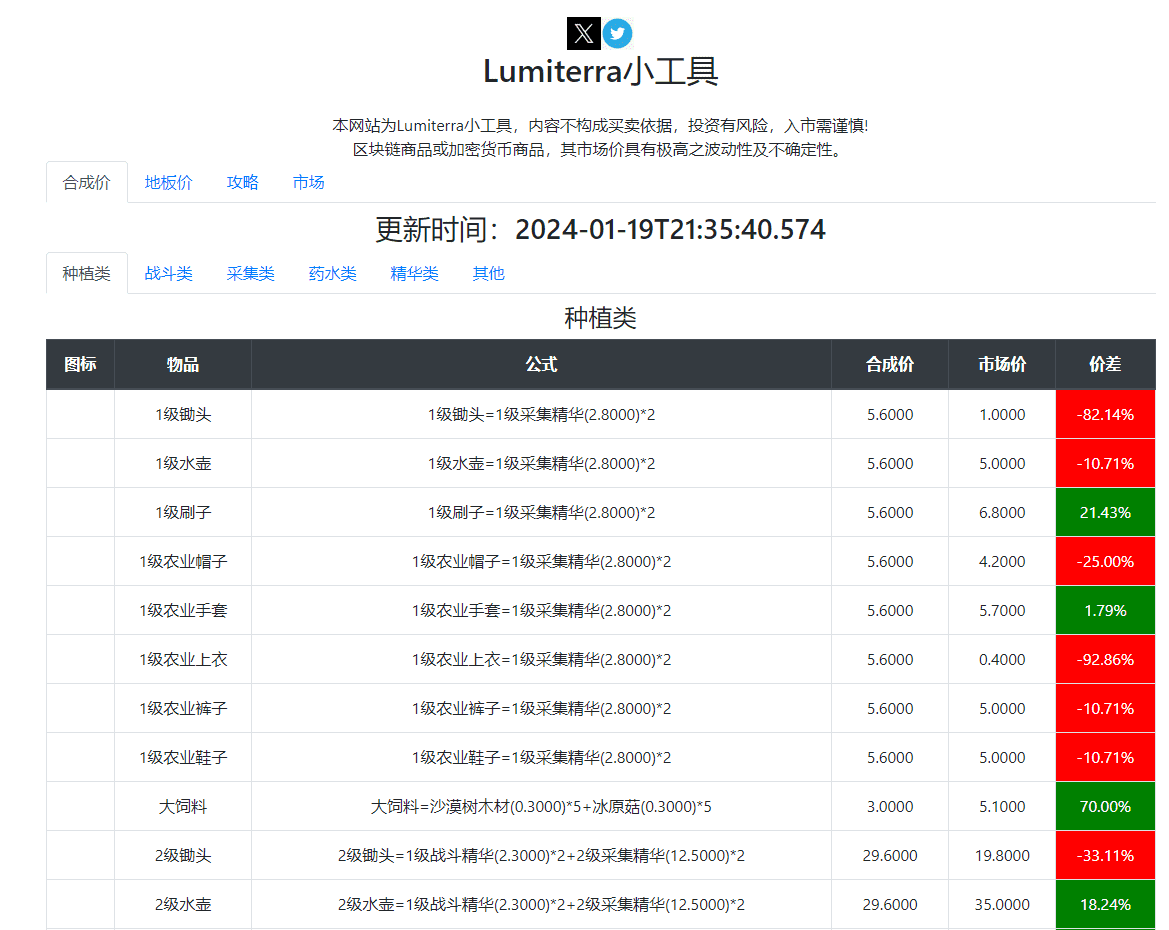Open the 市场 tab
The width and height of the screenshot is (1169, 930).
pyautogui.click(x=308, y=182)
